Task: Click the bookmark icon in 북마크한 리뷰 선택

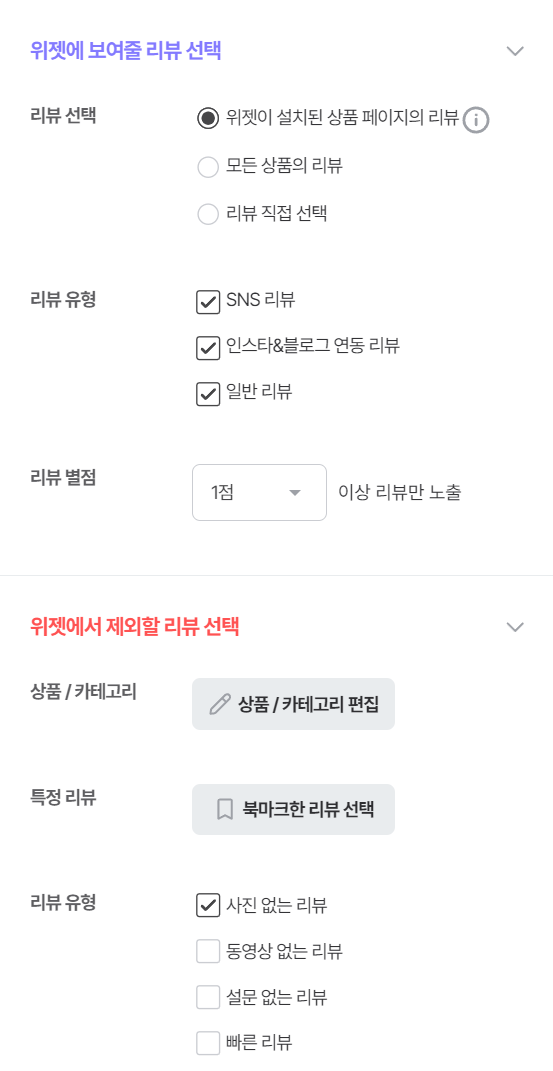Action: (224, 810)
